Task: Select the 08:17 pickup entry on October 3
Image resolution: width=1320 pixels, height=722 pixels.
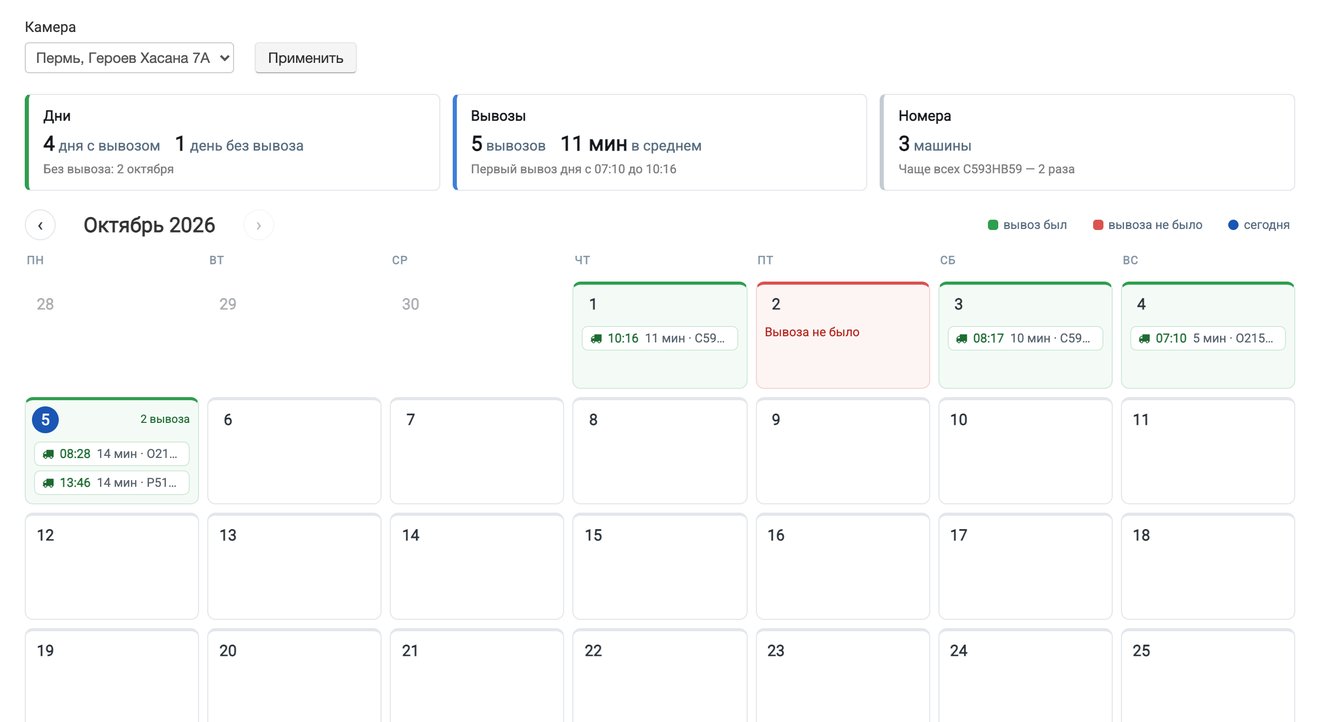Action: pos(1025,338)
